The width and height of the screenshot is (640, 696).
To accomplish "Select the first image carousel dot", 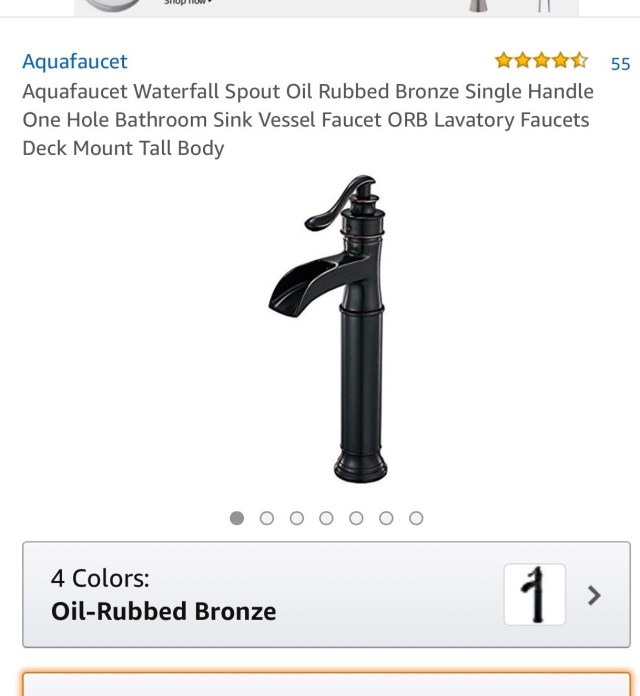I will pyautogui.click(x=237, y=518).
